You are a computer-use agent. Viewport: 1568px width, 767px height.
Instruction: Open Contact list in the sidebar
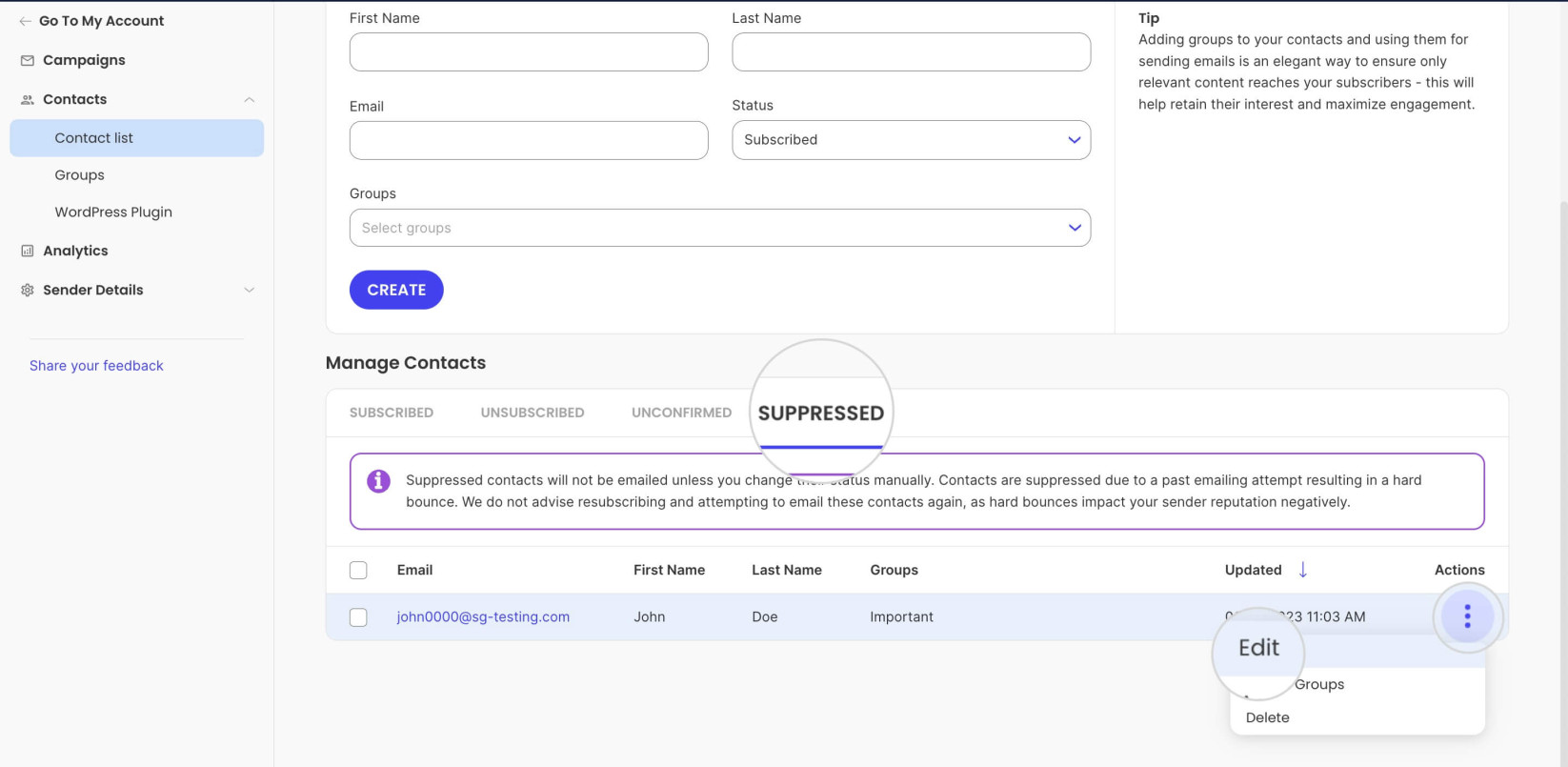136,138
